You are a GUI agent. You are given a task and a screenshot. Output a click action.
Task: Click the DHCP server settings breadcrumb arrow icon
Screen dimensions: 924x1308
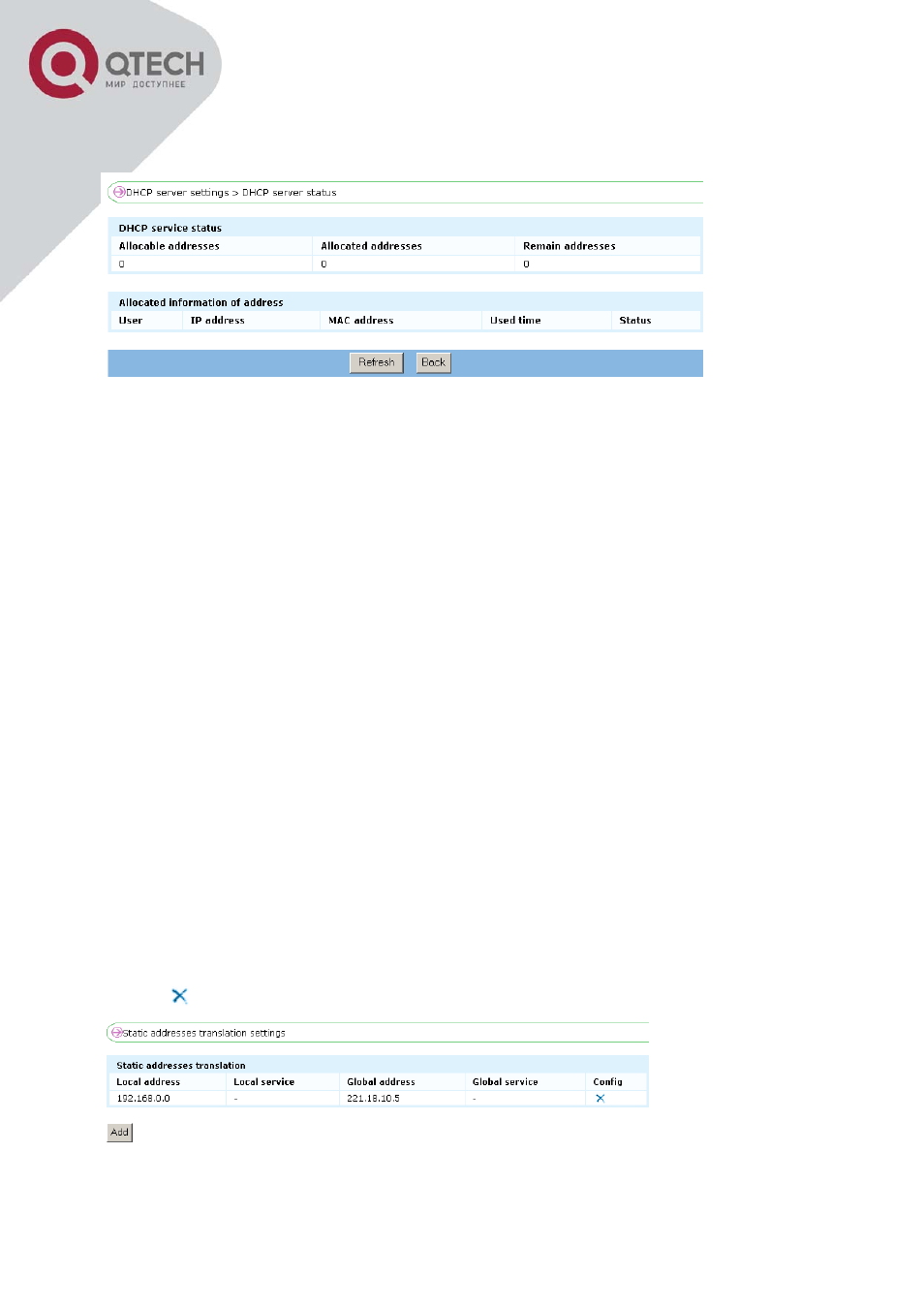click(119, 192)
